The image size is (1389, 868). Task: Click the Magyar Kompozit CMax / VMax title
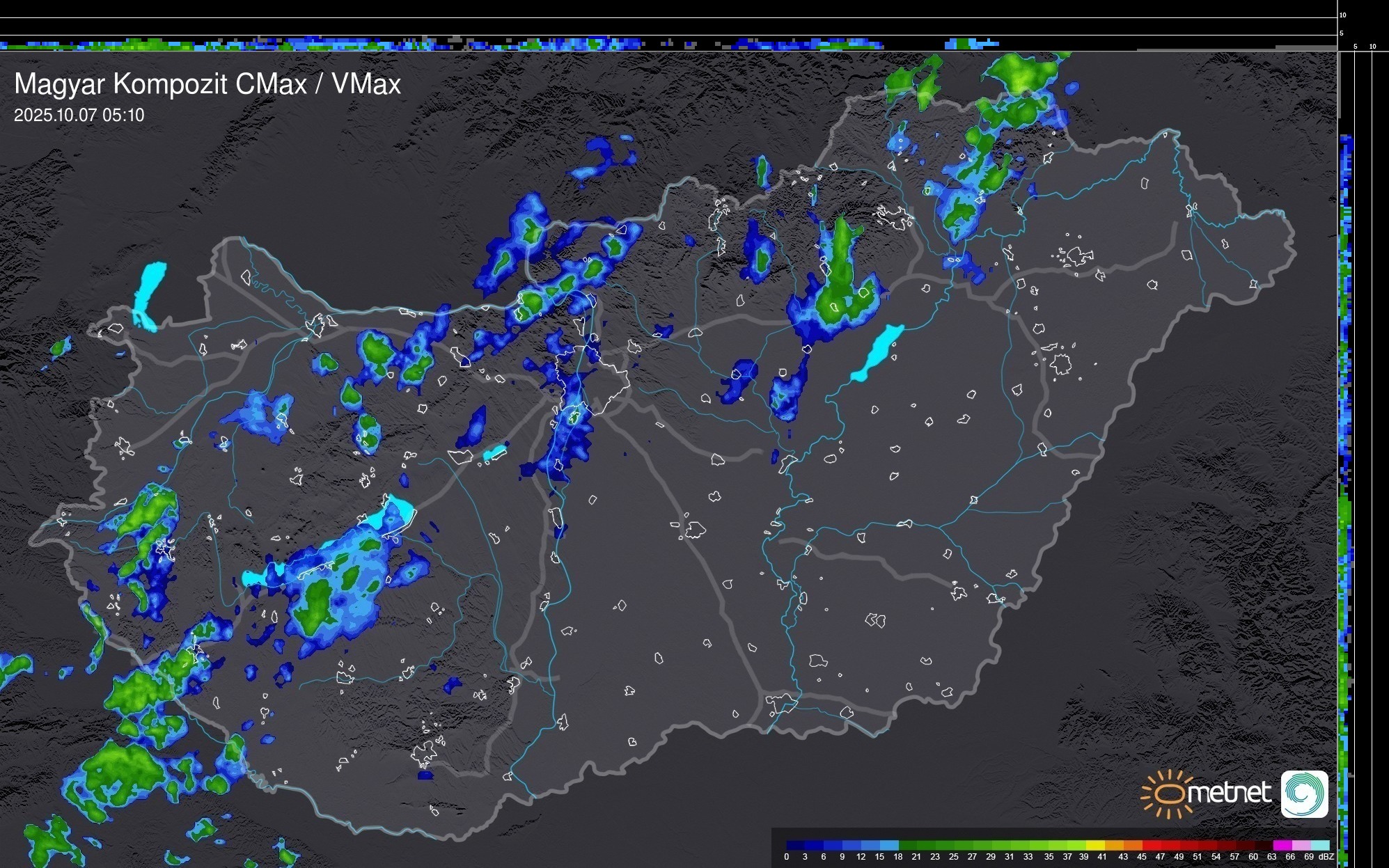pos(207,84)
